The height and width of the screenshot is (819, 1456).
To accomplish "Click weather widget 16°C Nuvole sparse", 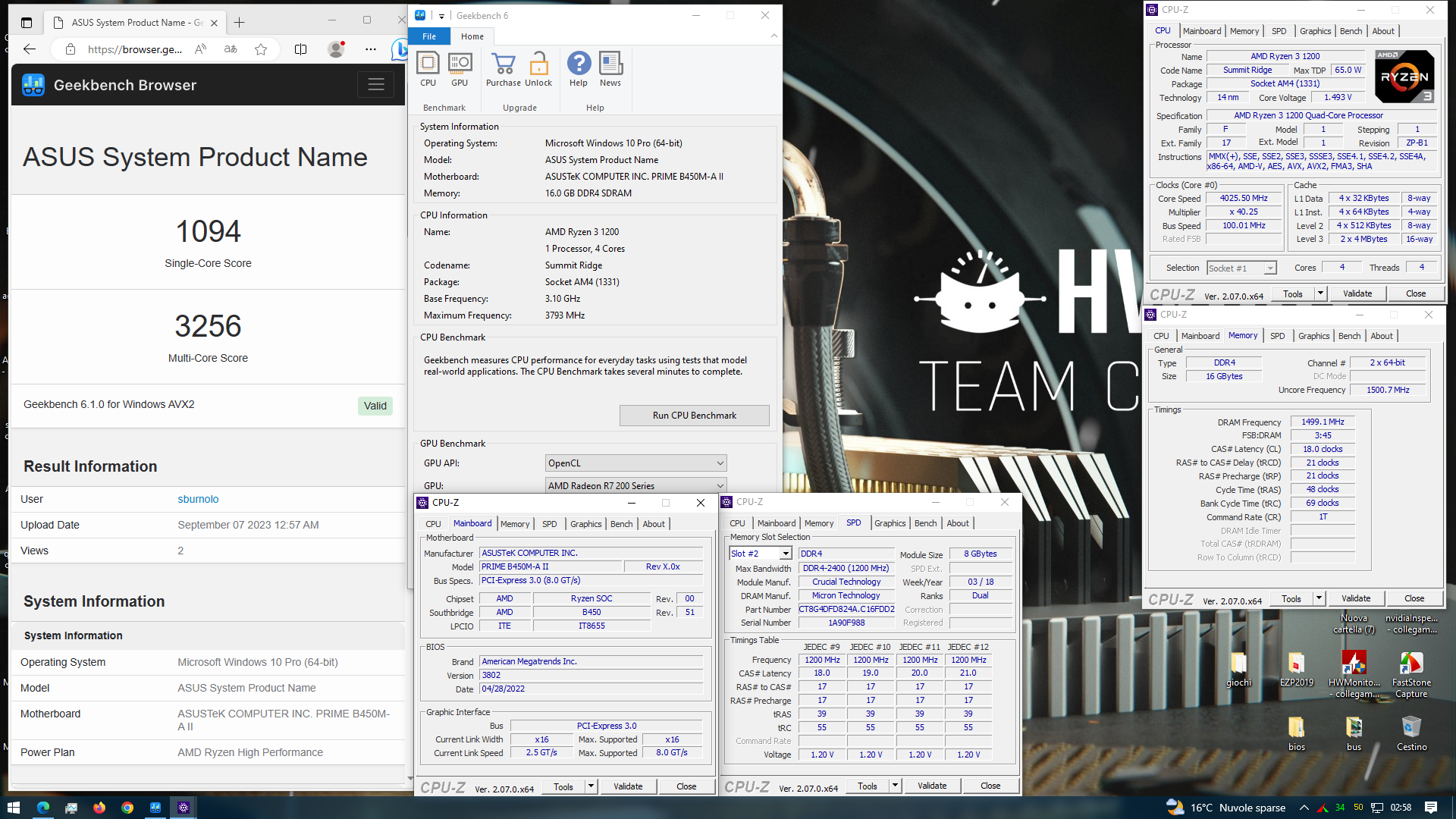I will click(1225, 808).
